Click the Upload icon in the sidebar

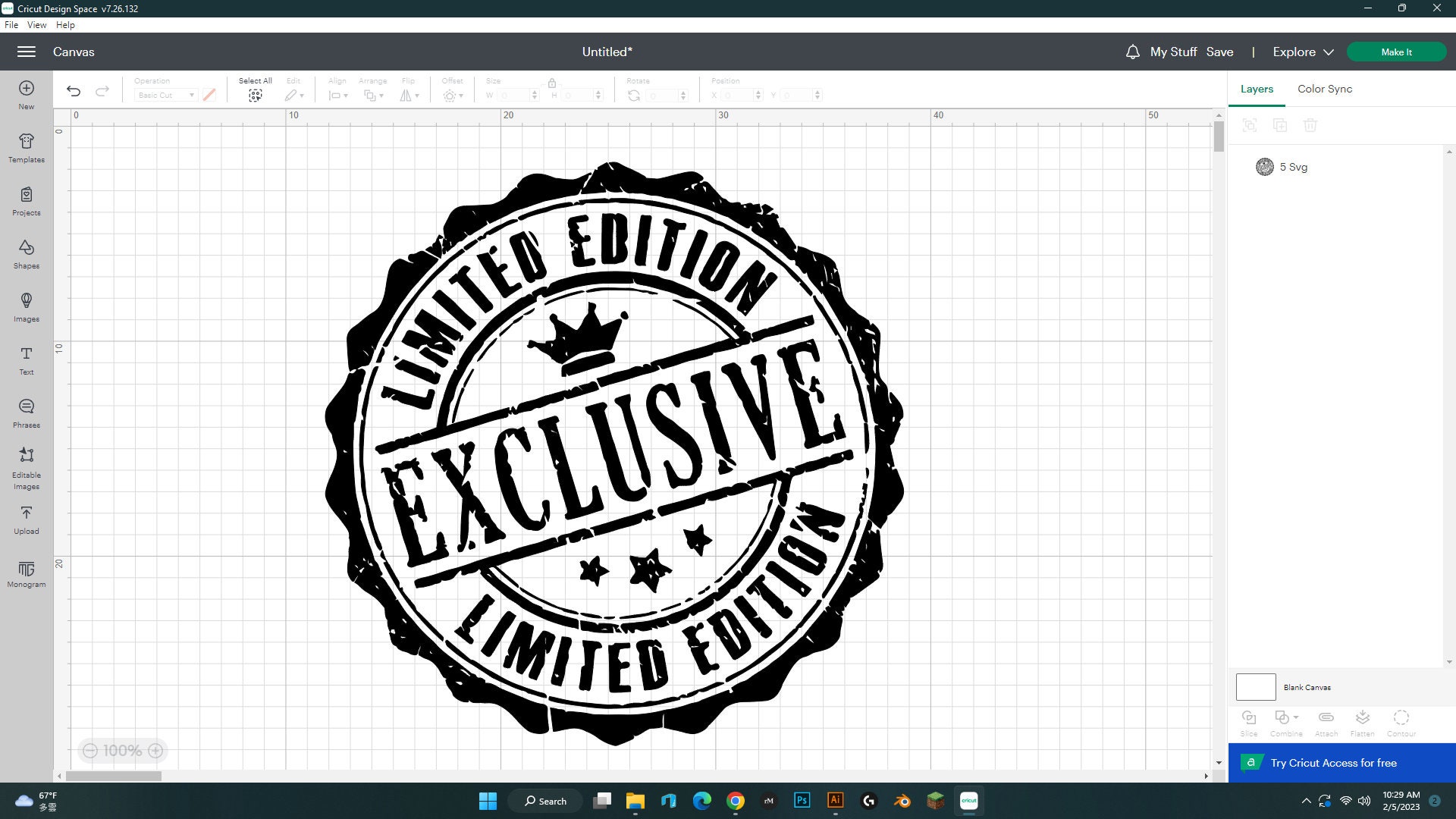26,519
